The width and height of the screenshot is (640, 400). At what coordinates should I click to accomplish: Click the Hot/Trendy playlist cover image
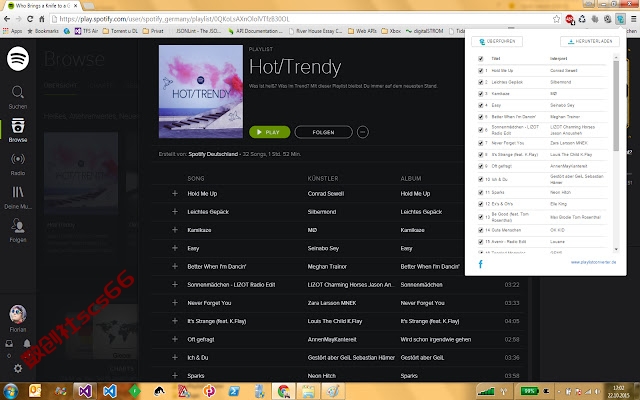coord(201,91)
